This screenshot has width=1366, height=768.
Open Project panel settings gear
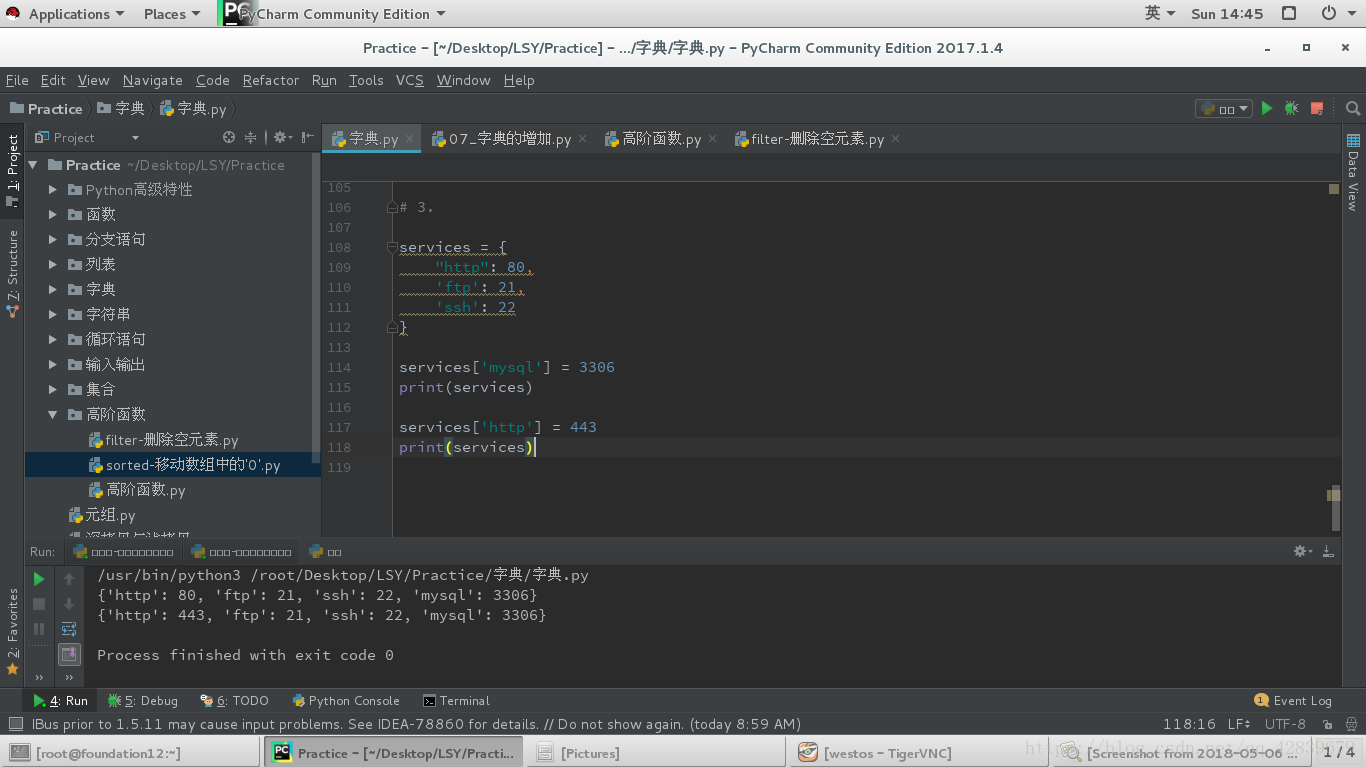[281, 138]
